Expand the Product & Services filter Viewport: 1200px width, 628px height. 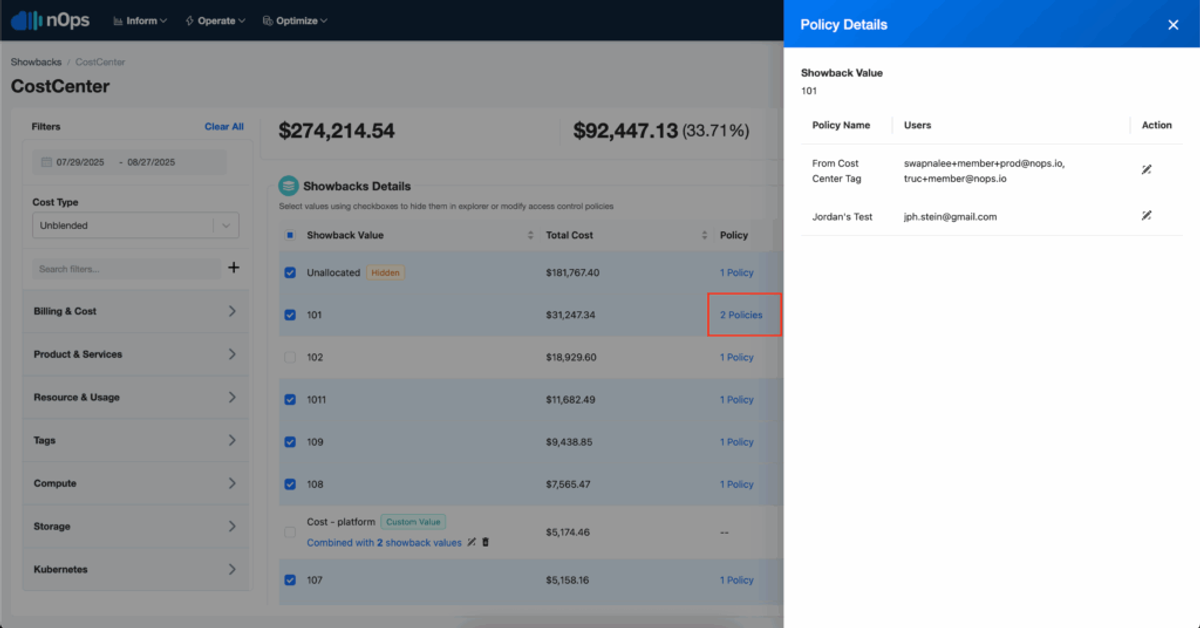[x=136, y=354]
